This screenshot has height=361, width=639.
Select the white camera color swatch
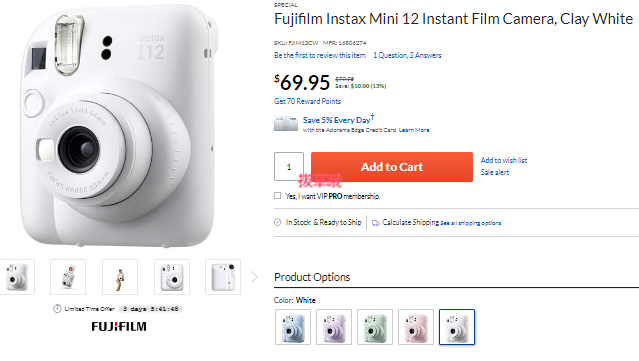coord(457,327)
